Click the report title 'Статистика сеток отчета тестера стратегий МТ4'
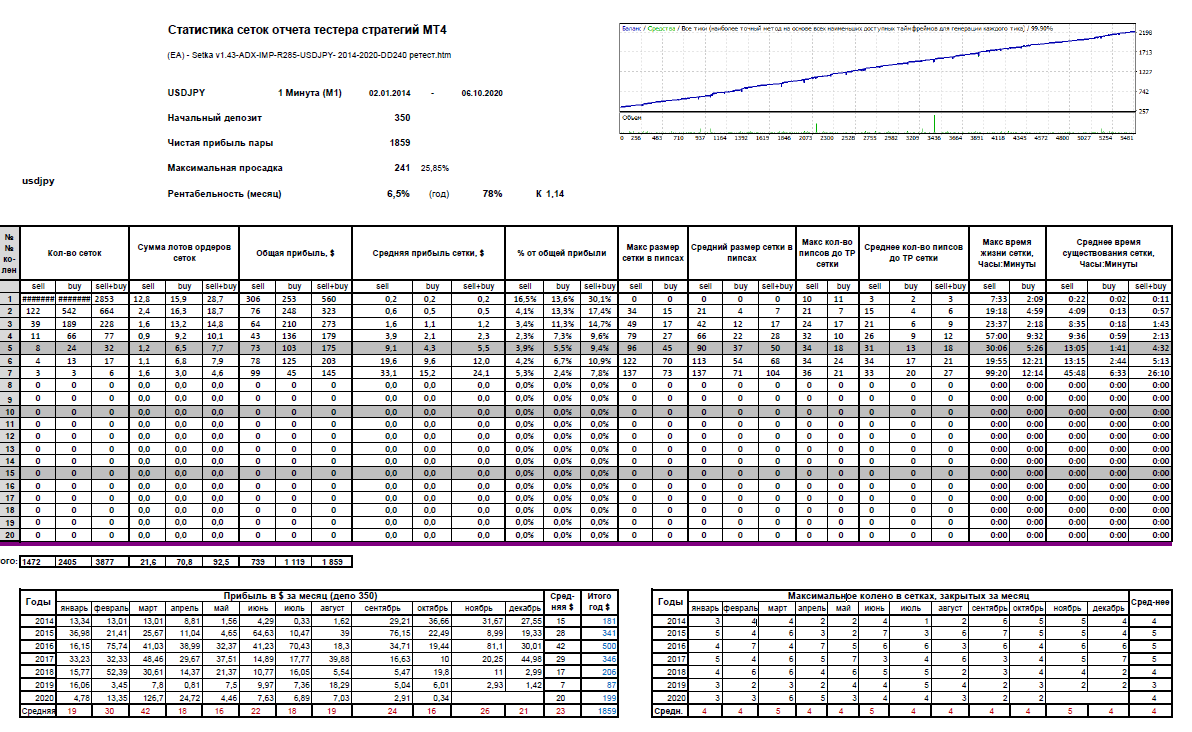 tap(307, 30)
